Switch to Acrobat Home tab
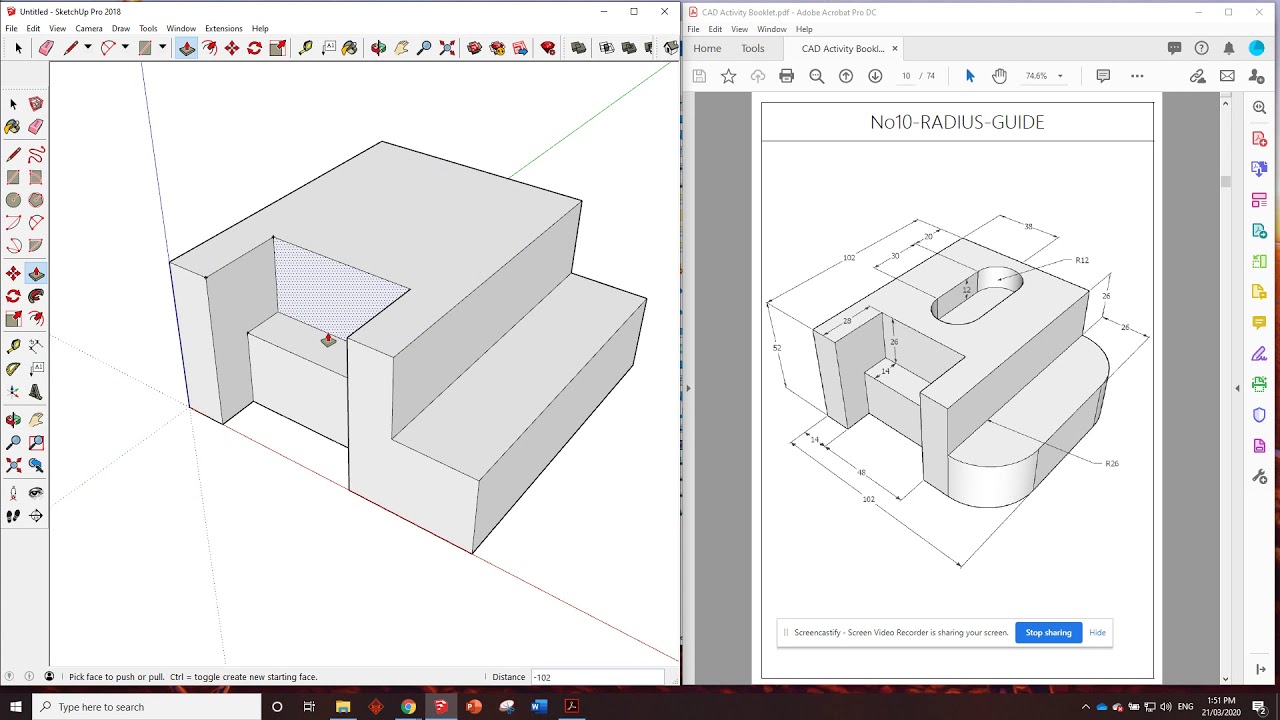The image size is (1280, 720). 707,48
